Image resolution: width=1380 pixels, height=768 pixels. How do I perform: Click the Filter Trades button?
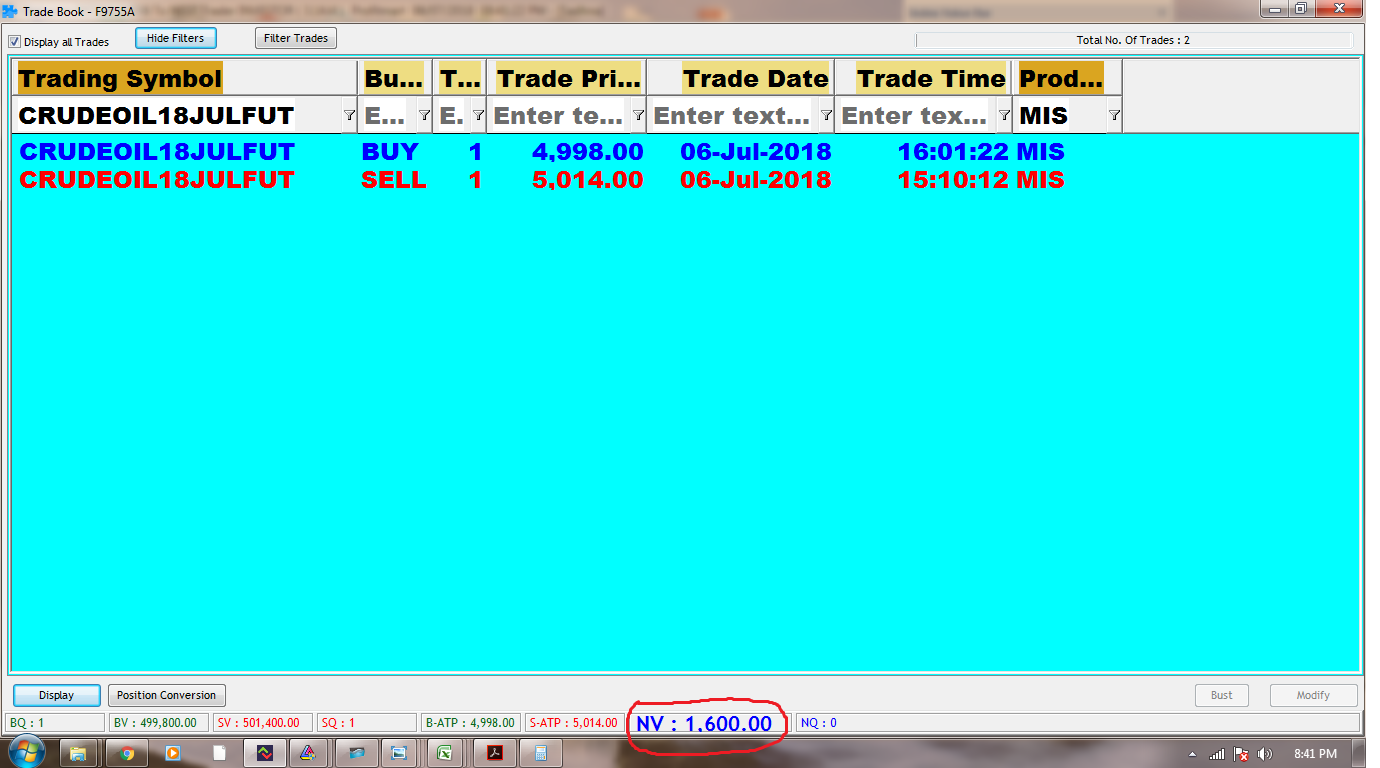(x=296, y=38)
